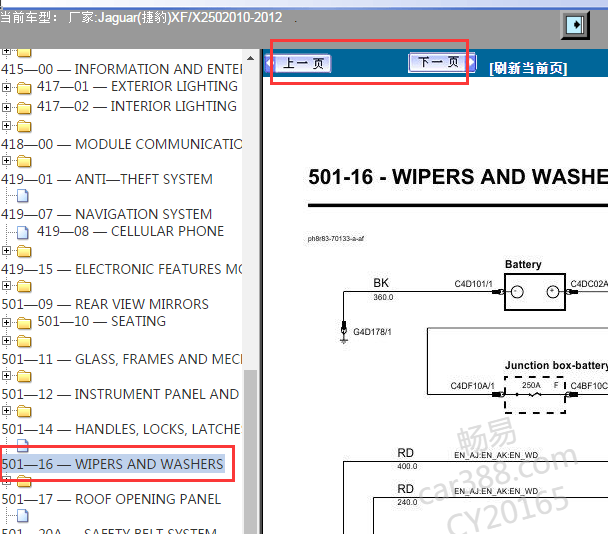
Task: Select 419—01 ANTI—THEFT SYSTEM text
Action: (107, 179)
